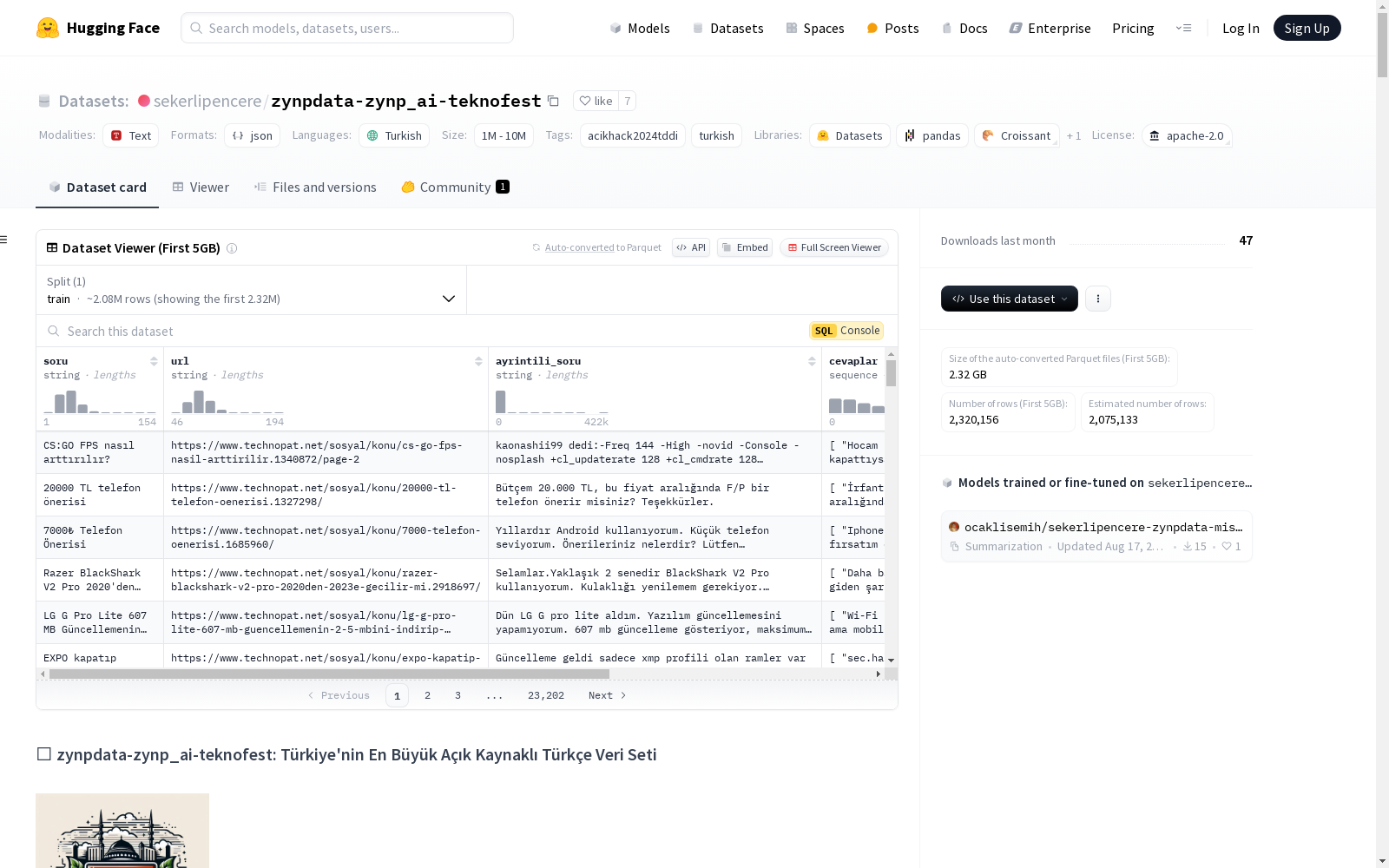Sort by the url column
Viewport: 1389px width, 868px height.
[x=478, y=361]
